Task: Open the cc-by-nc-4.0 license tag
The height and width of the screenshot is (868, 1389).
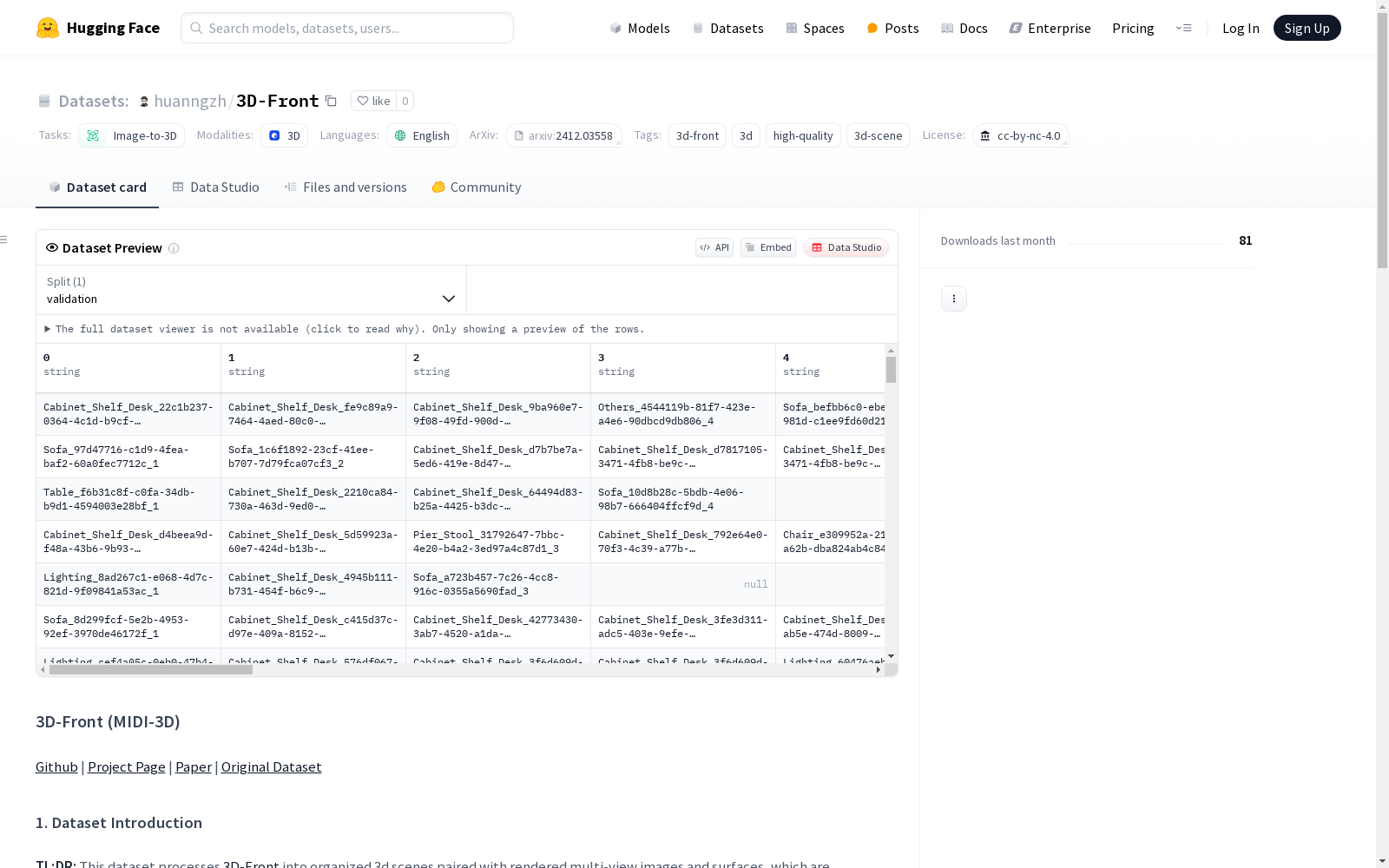Action: tap(1020, 135)
